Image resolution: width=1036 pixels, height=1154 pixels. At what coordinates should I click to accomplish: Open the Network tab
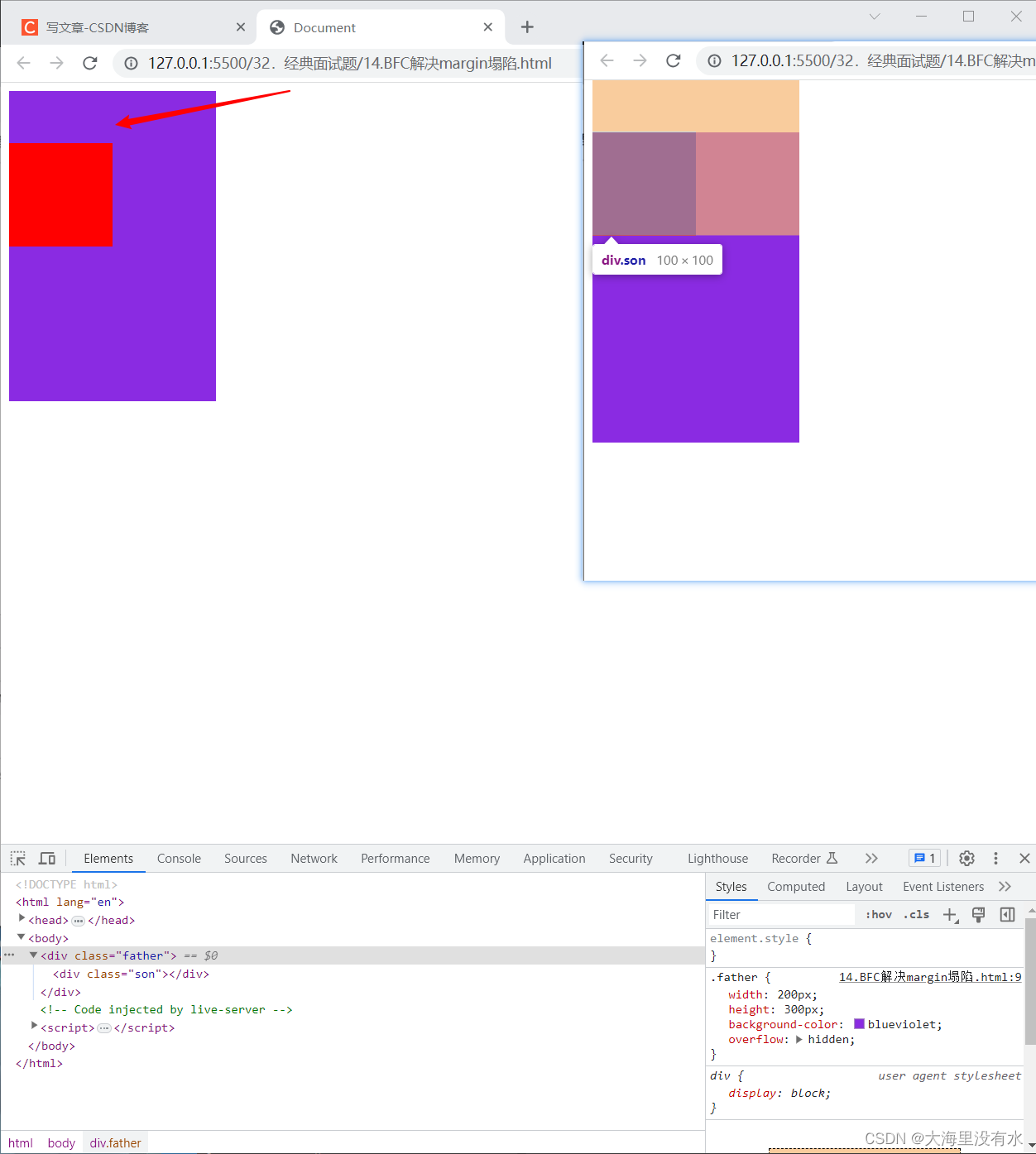point(314,859)
